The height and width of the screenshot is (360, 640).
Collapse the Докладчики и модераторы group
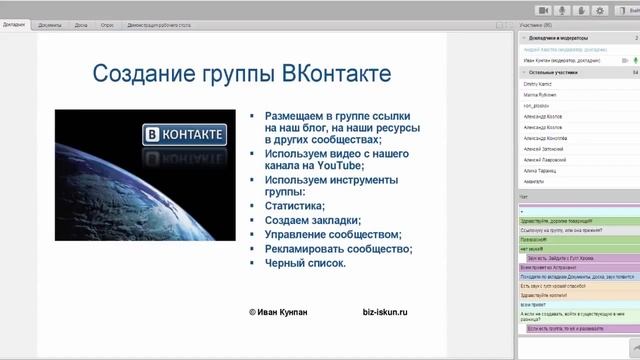[524, 38]
